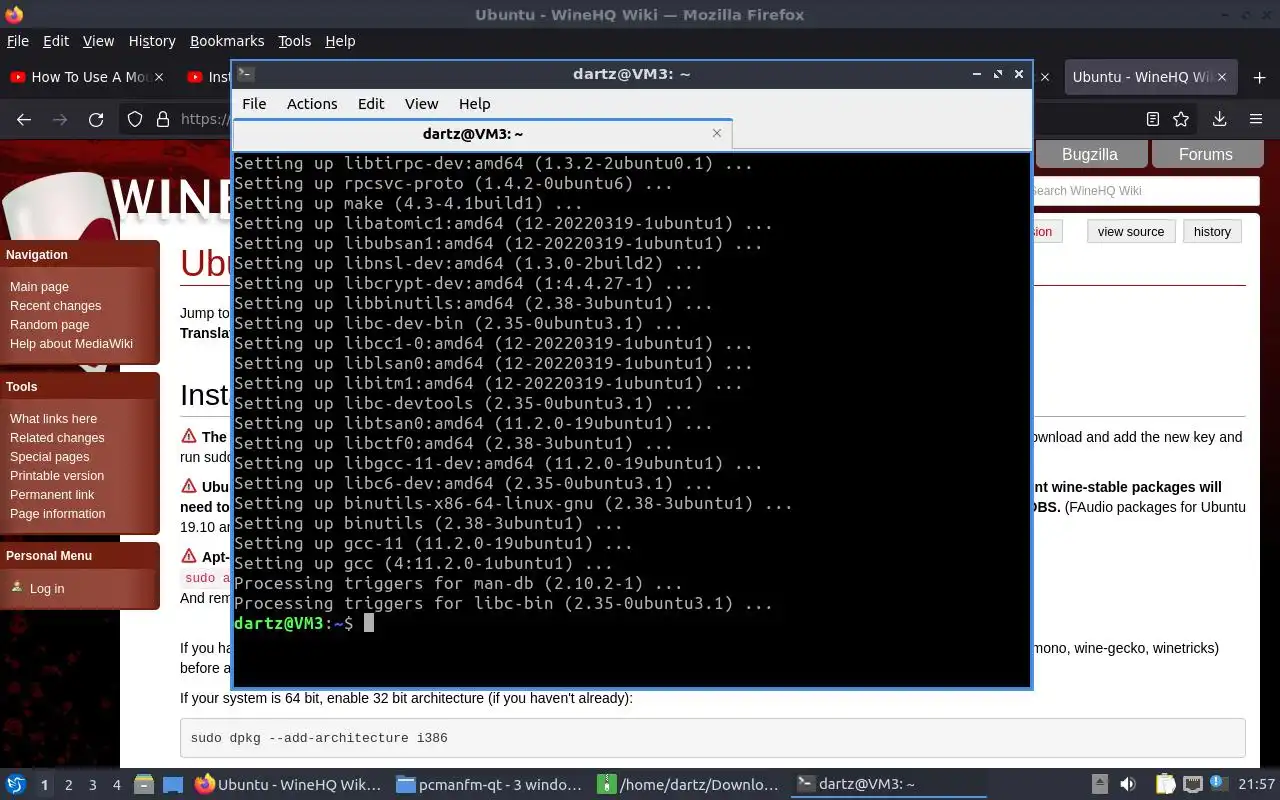Open Firefox Tools menu
The width and height of the screenshot is (1280, 800).
294,41
